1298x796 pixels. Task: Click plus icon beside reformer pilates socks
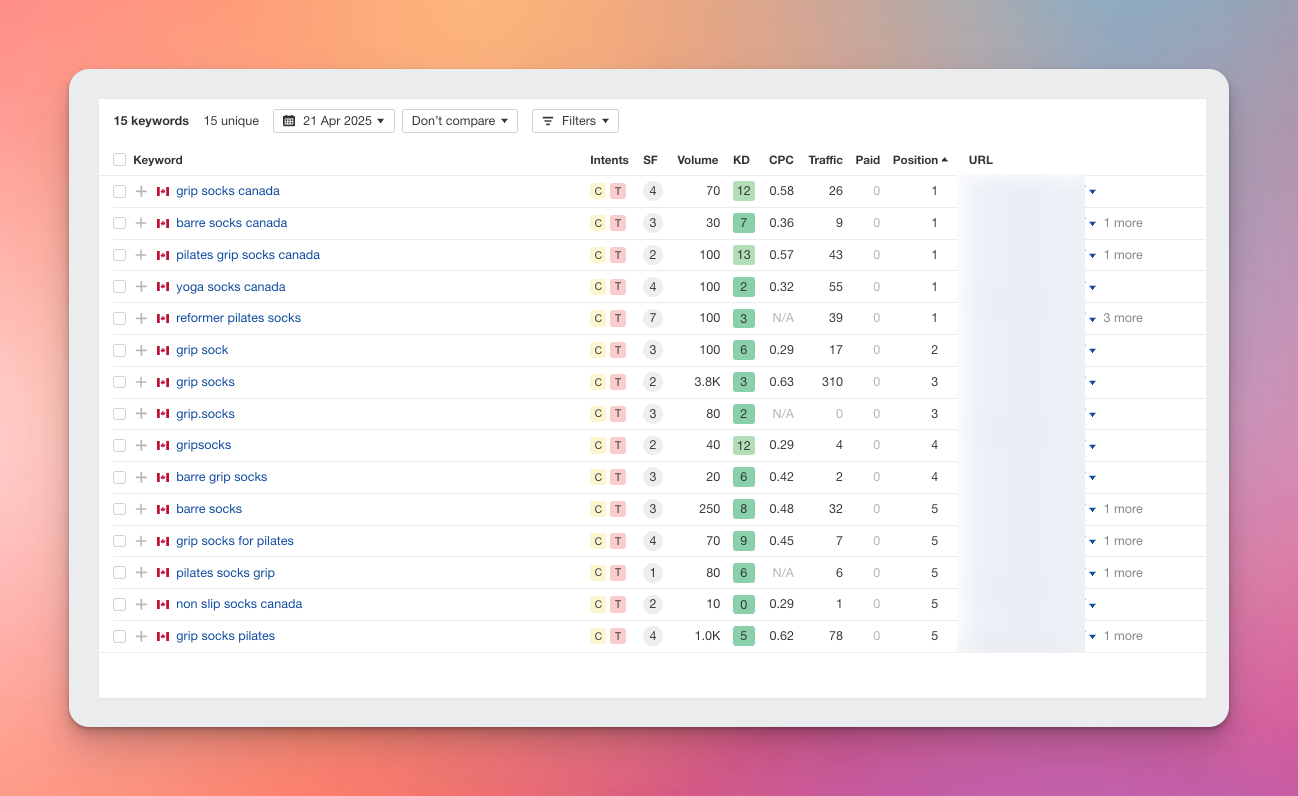[141, 318]
